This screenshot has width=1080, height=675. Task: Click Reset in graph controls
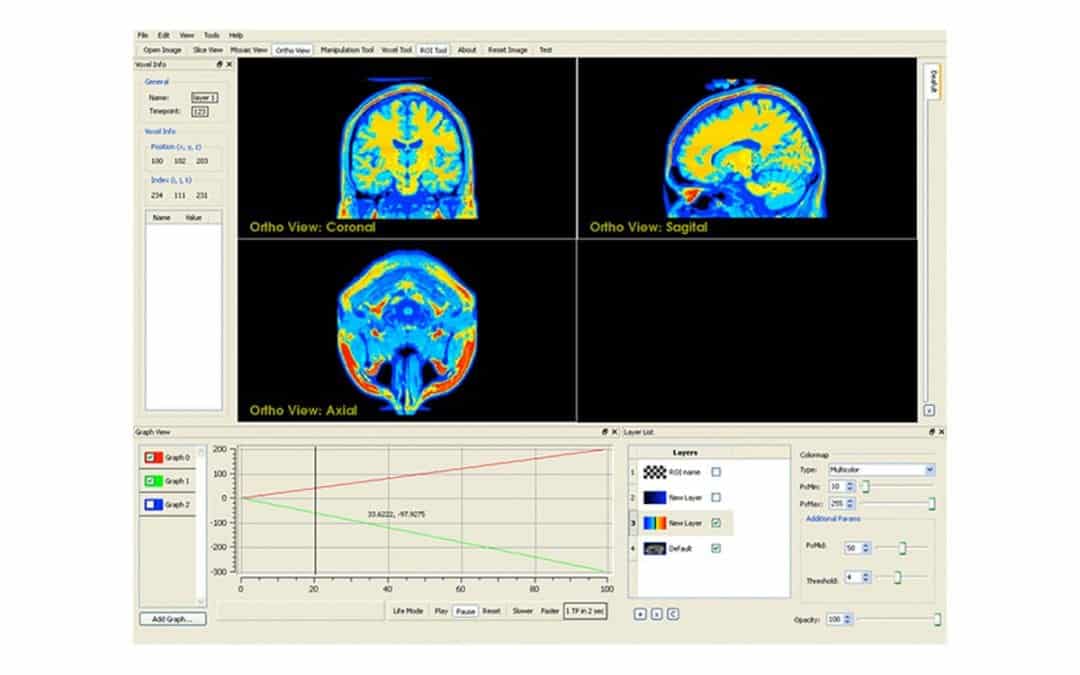[491, 611]
